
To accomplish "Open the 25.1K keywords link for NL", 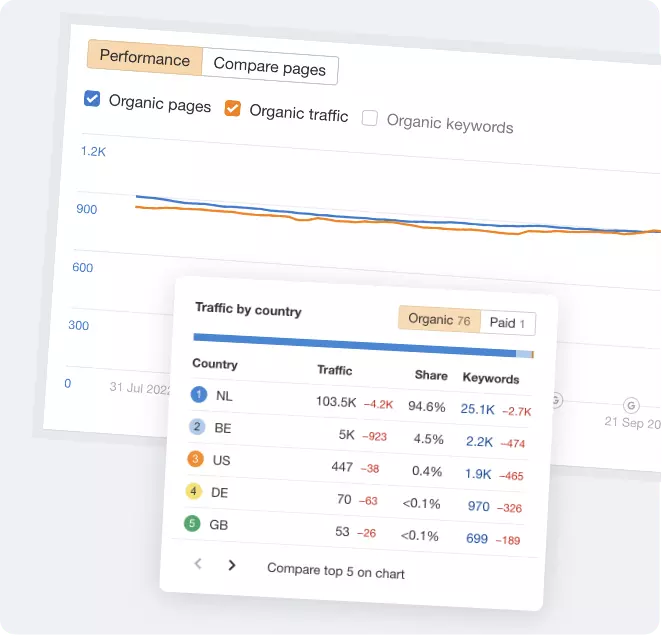I will pyautogui.click(x=478, y=409).
